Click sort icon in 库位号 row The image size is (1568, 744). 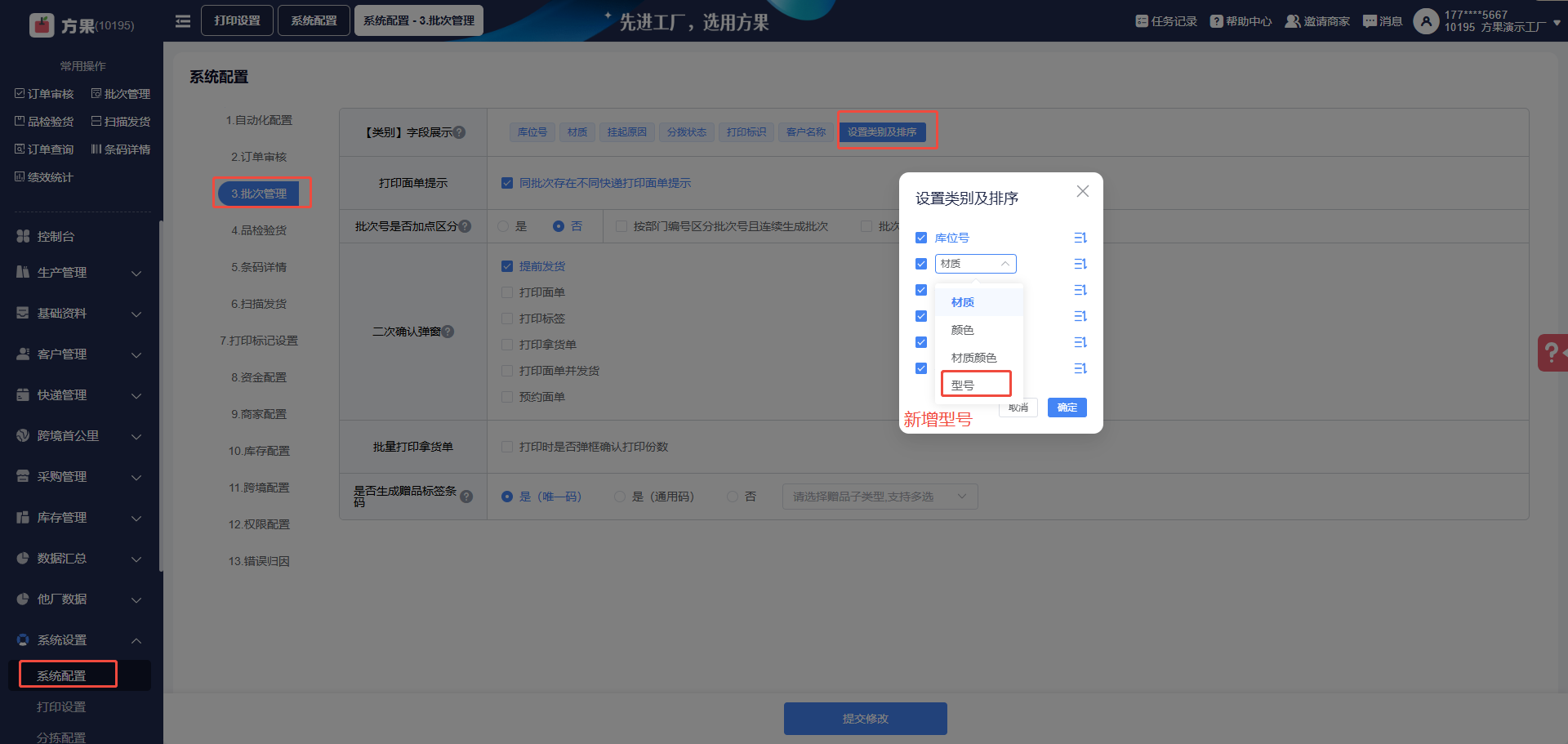click(x=1080, y=238)
